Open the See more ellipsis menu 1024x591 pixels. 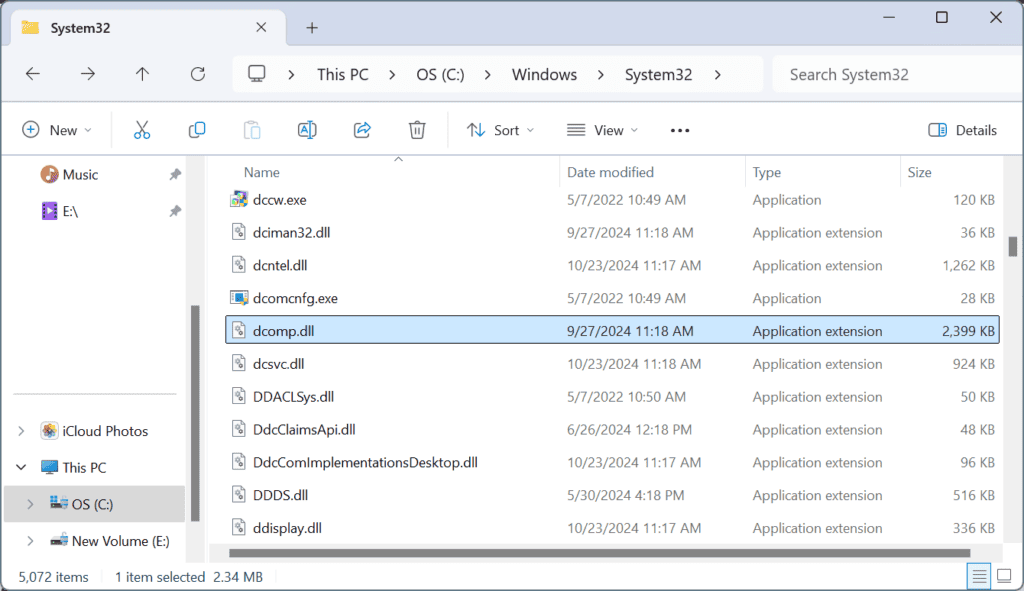[680, 131]
